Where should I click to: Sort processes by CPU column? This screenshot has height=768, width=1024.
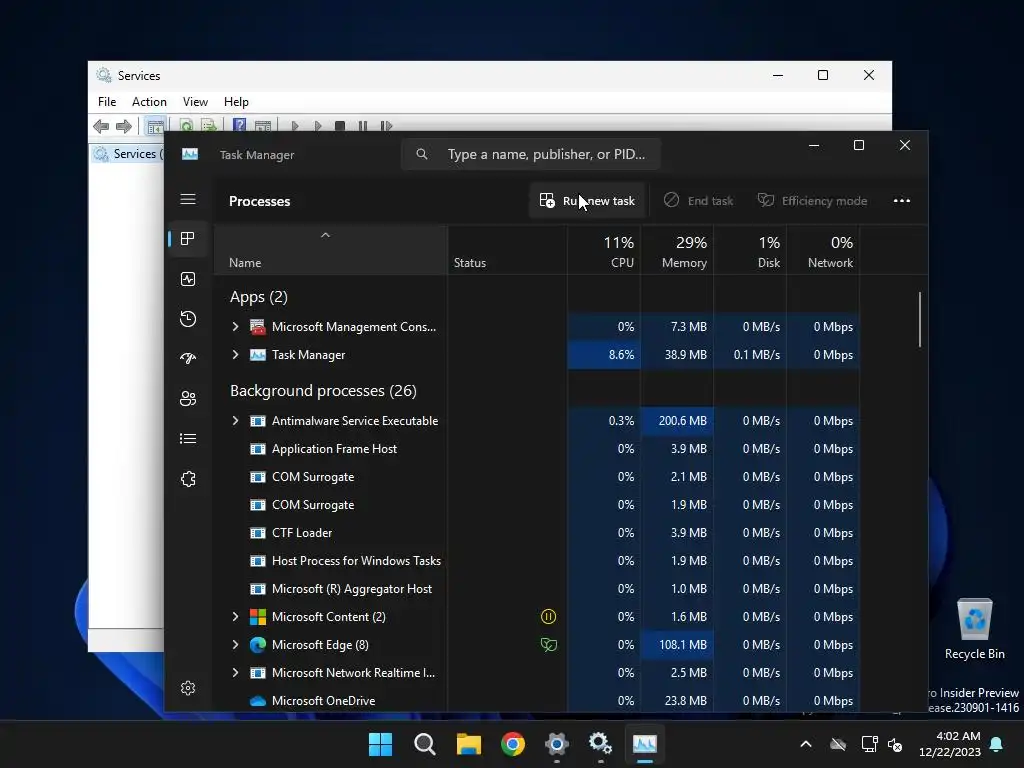click(604, 251)
